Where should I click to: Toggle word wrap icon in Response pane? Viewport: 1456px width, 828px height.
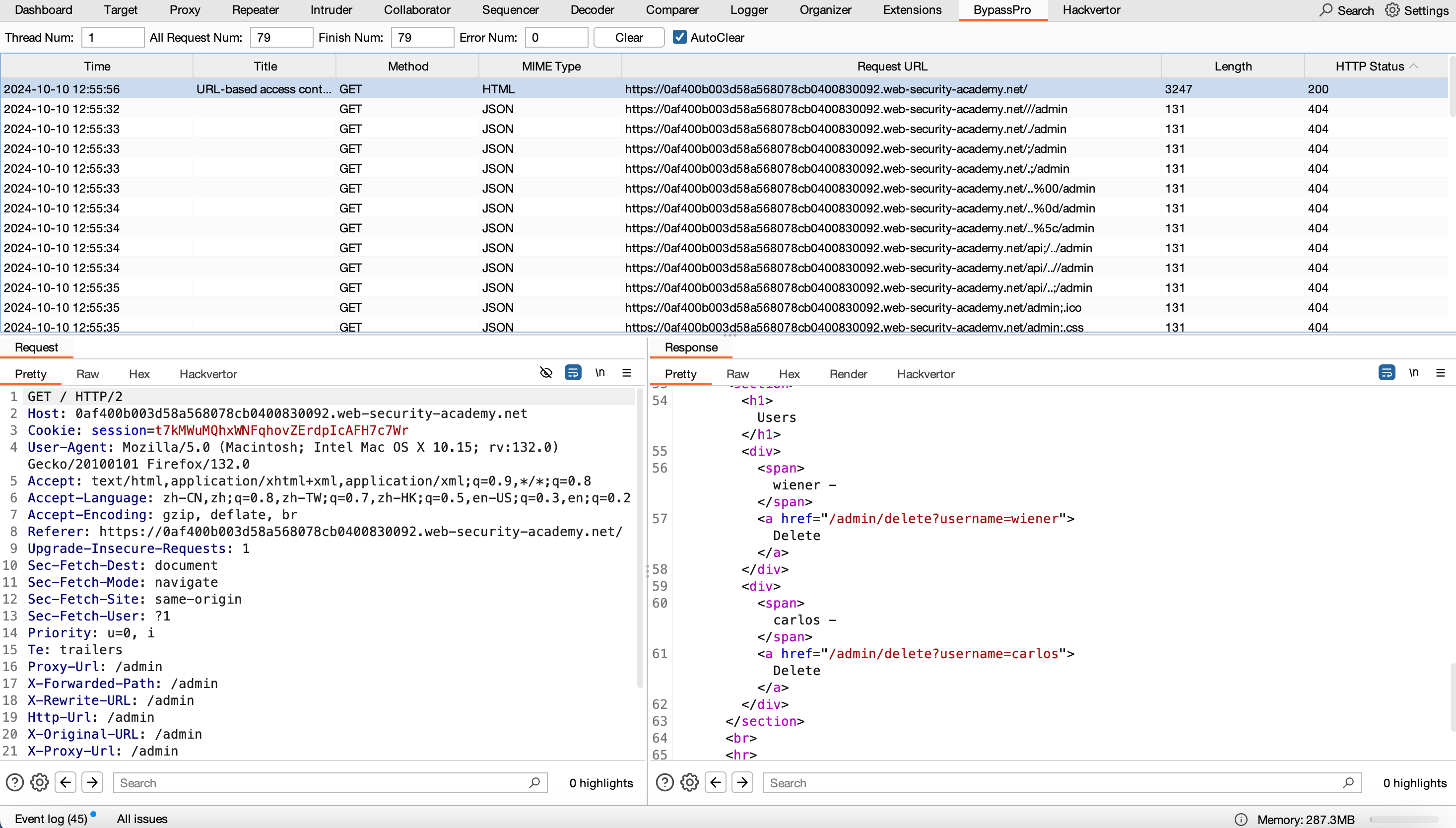pyautogui.click(x=1387, y=372)
